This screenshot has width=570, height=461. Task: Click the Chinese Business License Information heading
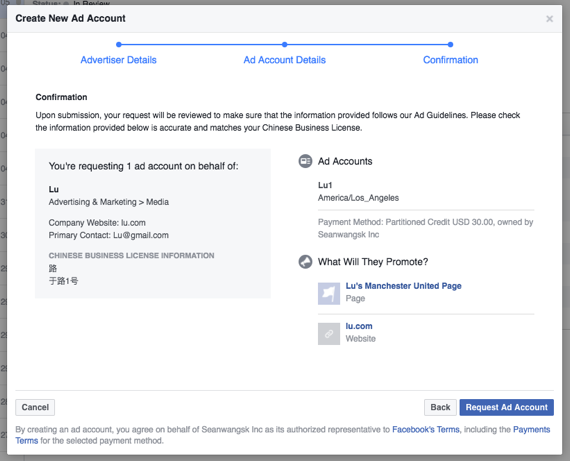pos(131,256)
